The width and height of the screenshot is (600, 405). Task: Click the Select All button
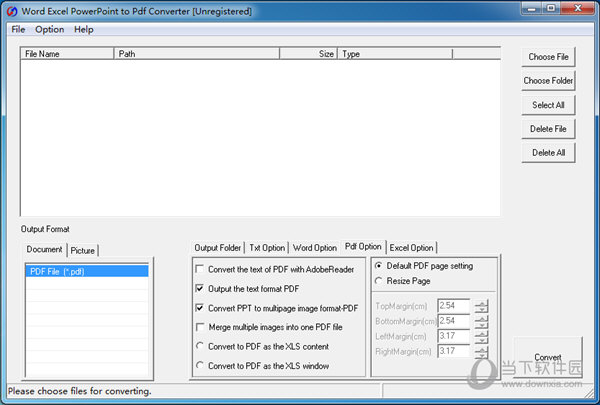pyautogui.click(x=548, y=105)
